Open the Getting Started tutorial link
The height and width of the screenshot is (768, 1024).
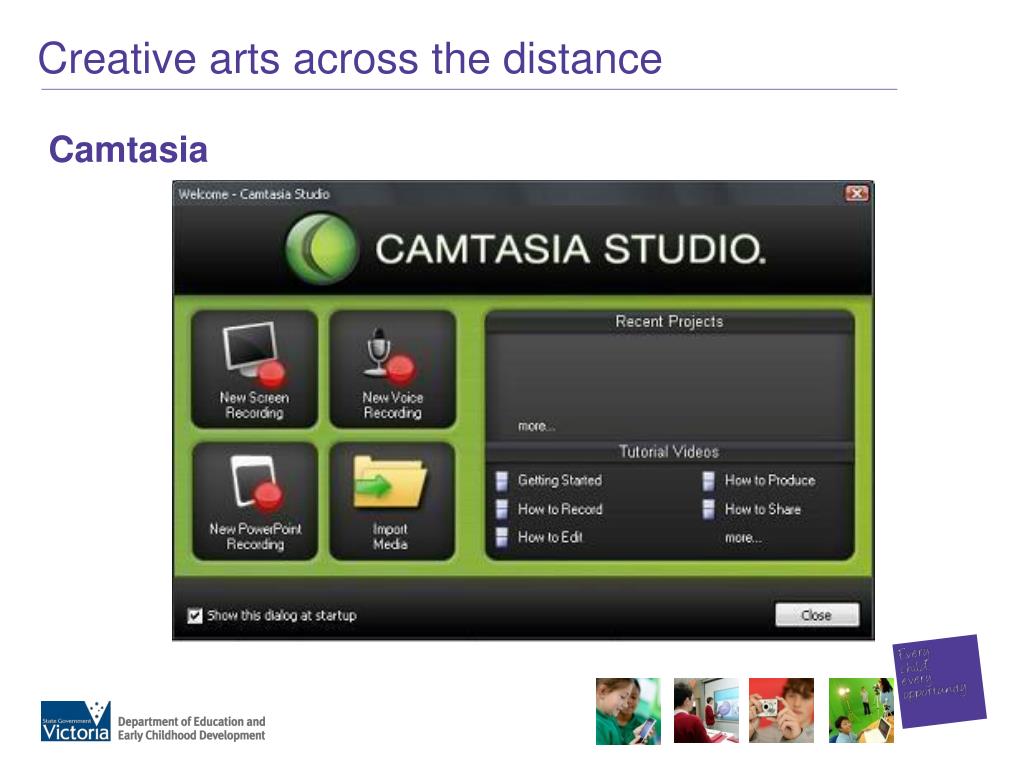tap(560, 481)
